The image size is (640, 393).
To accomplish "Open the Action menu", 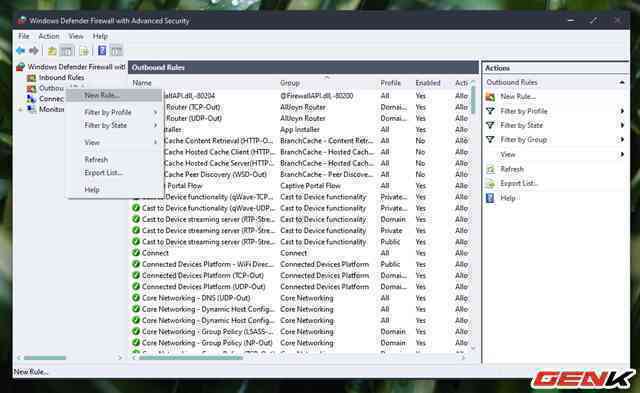I will (49, 36).
